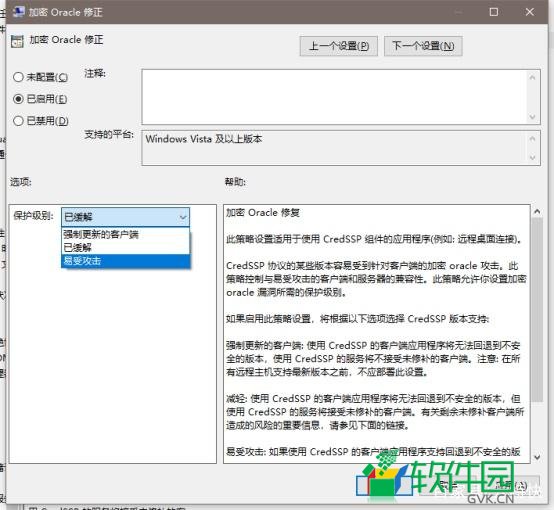Click supported platform box scroll up arrow

[532, 138]
